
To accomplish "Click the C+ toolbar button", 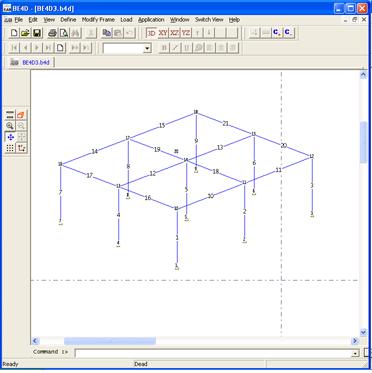I will click(x=277, y=33).
